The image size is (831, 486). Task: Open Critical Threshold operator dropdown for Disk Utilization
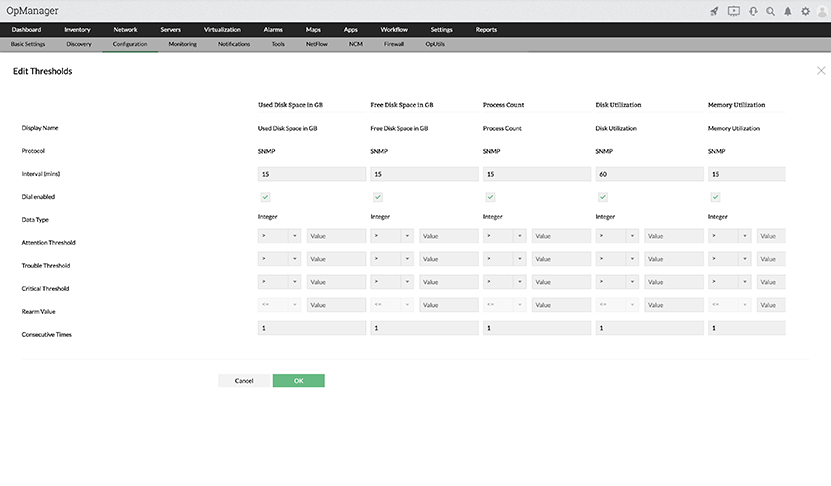(617, 282)
